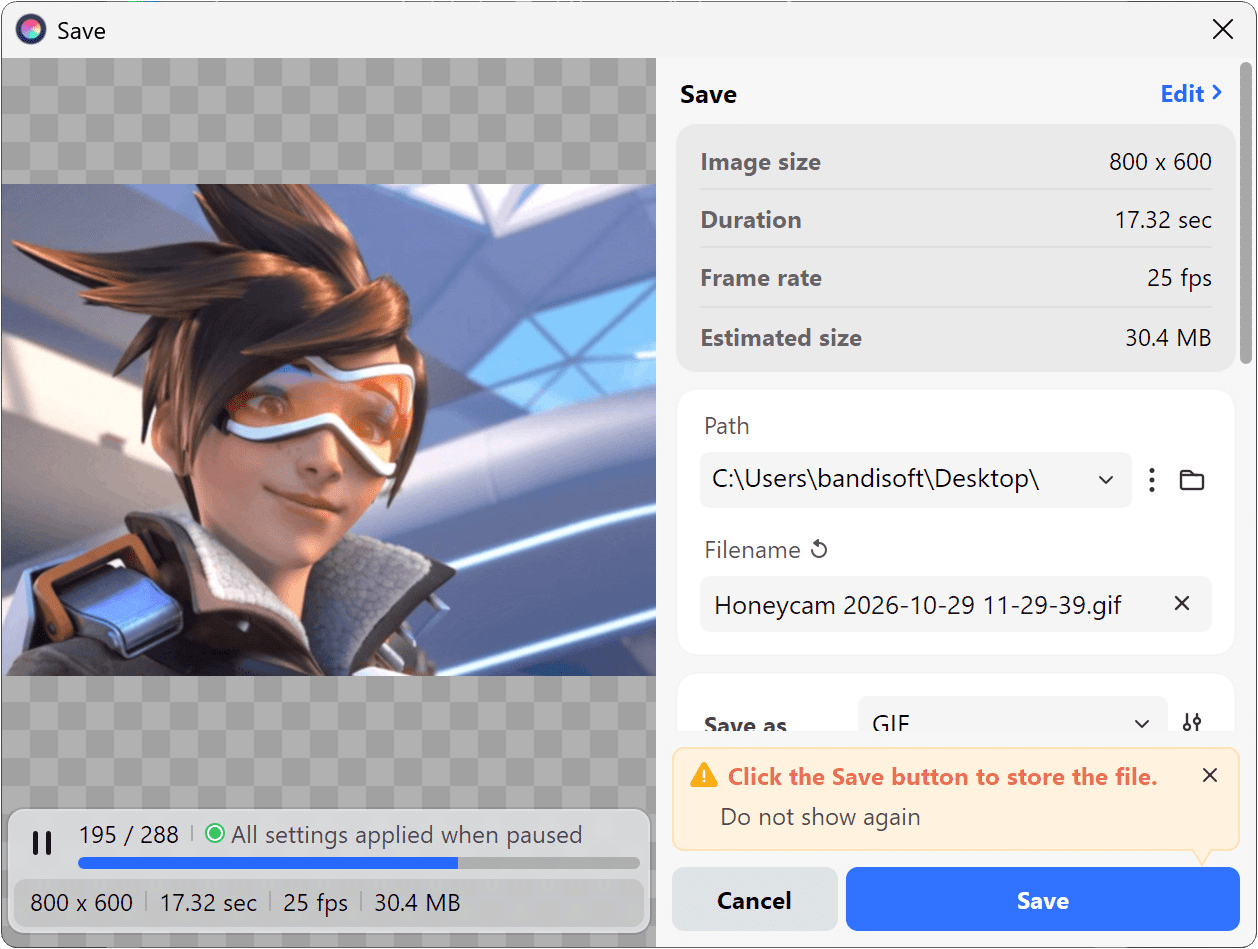Click 25 fps in the preview status bar

coord(316,903)
